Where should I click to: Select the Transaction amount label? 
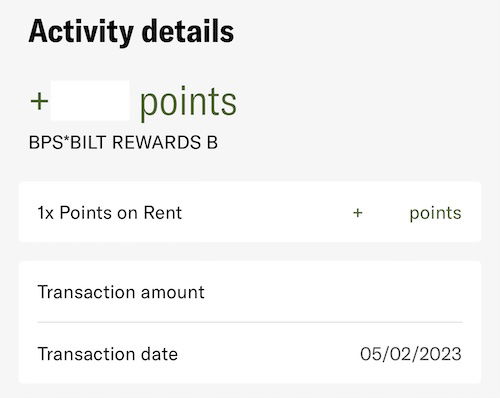pos(121,292)
